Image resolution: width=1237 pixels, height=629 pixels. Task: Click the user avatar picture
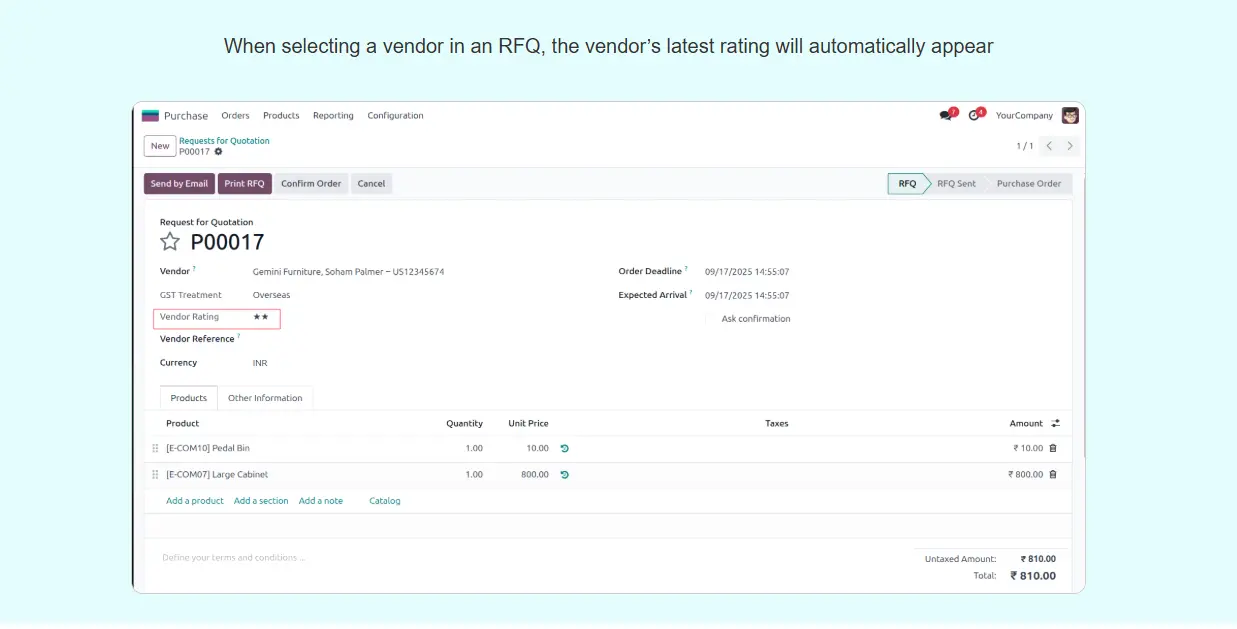[x=1070, y=116]
